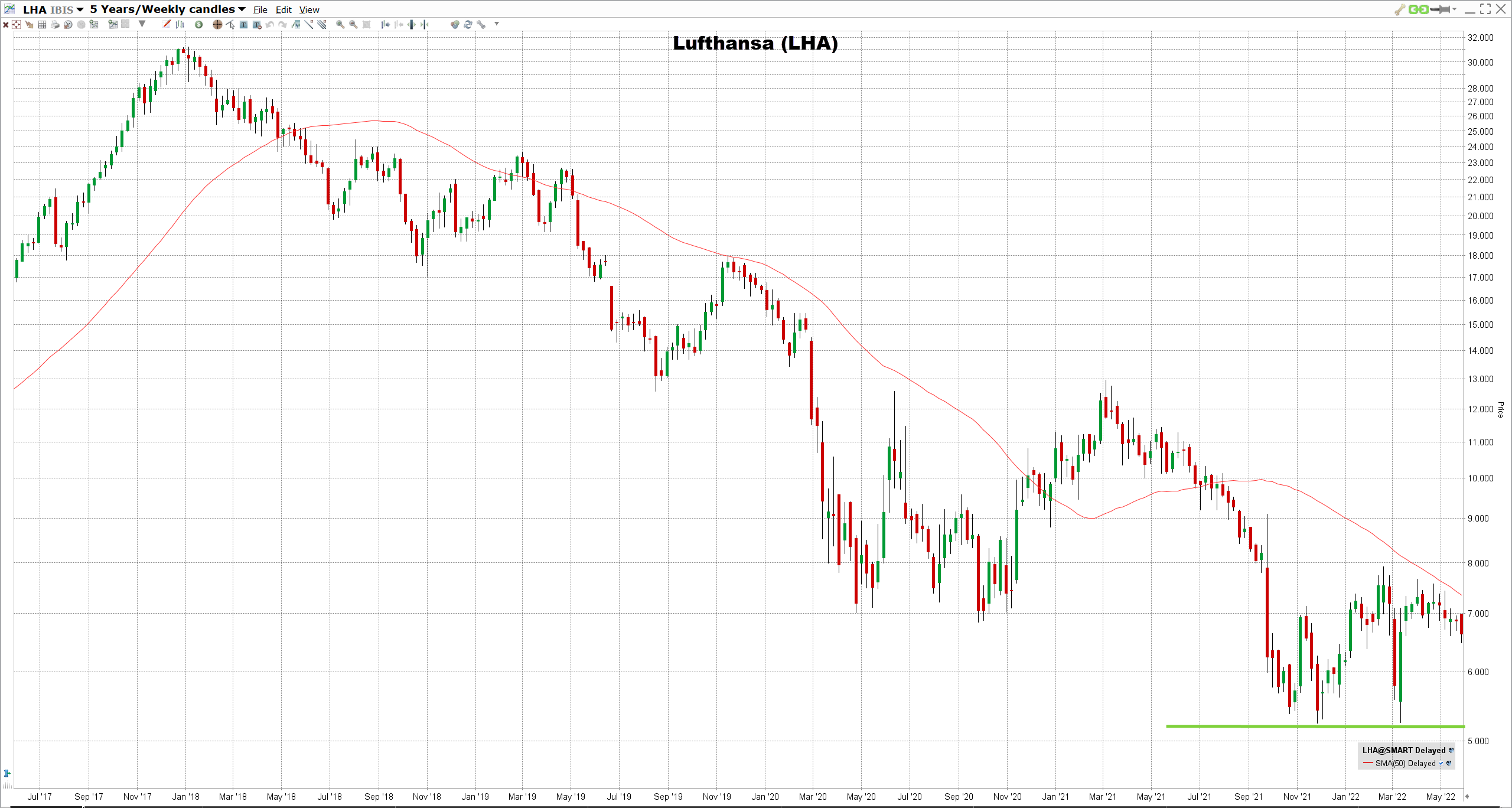Click the shift bars right arrow icon
This screenshot has height=808, width=1512.
tap(386, 24)
